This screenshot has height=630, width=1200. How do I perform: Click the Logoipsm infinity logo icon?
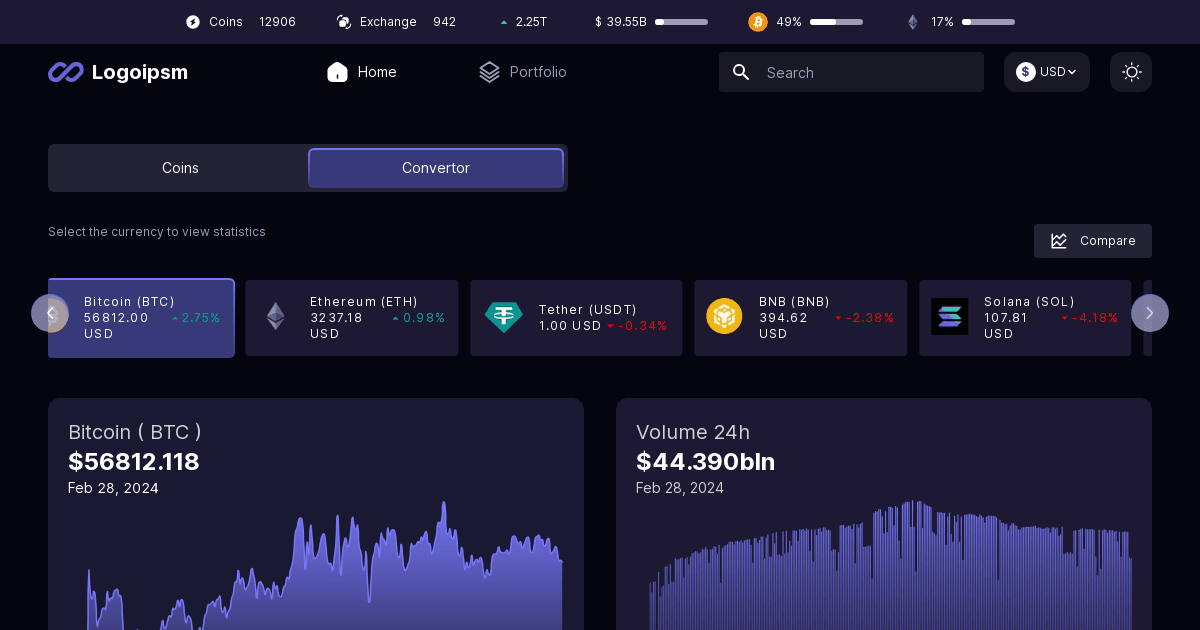pos(66,72)
